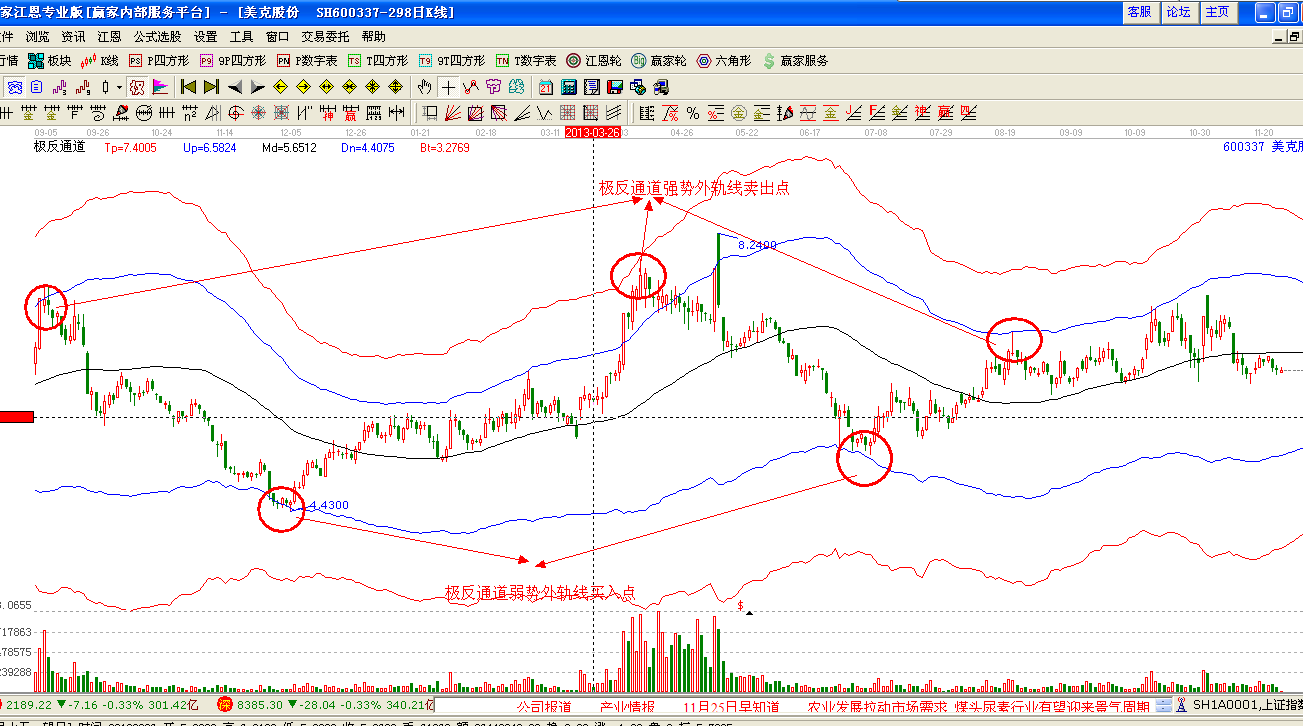Open the 交易委托 menu

[326, 37]
